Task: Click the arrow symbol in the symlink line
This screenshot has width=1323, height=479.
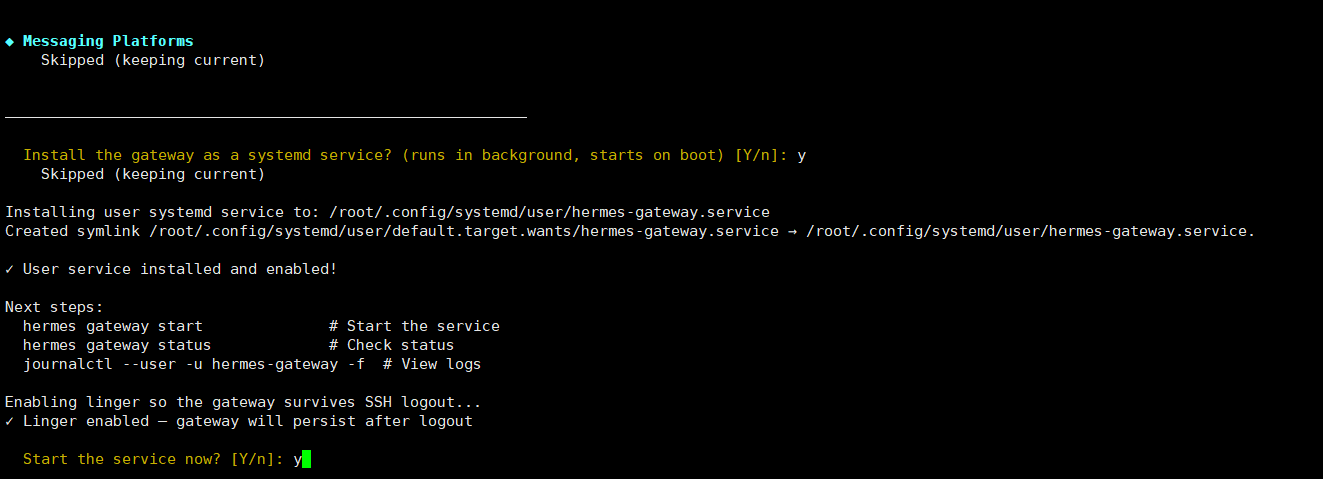Action: (x=792, y=231)
